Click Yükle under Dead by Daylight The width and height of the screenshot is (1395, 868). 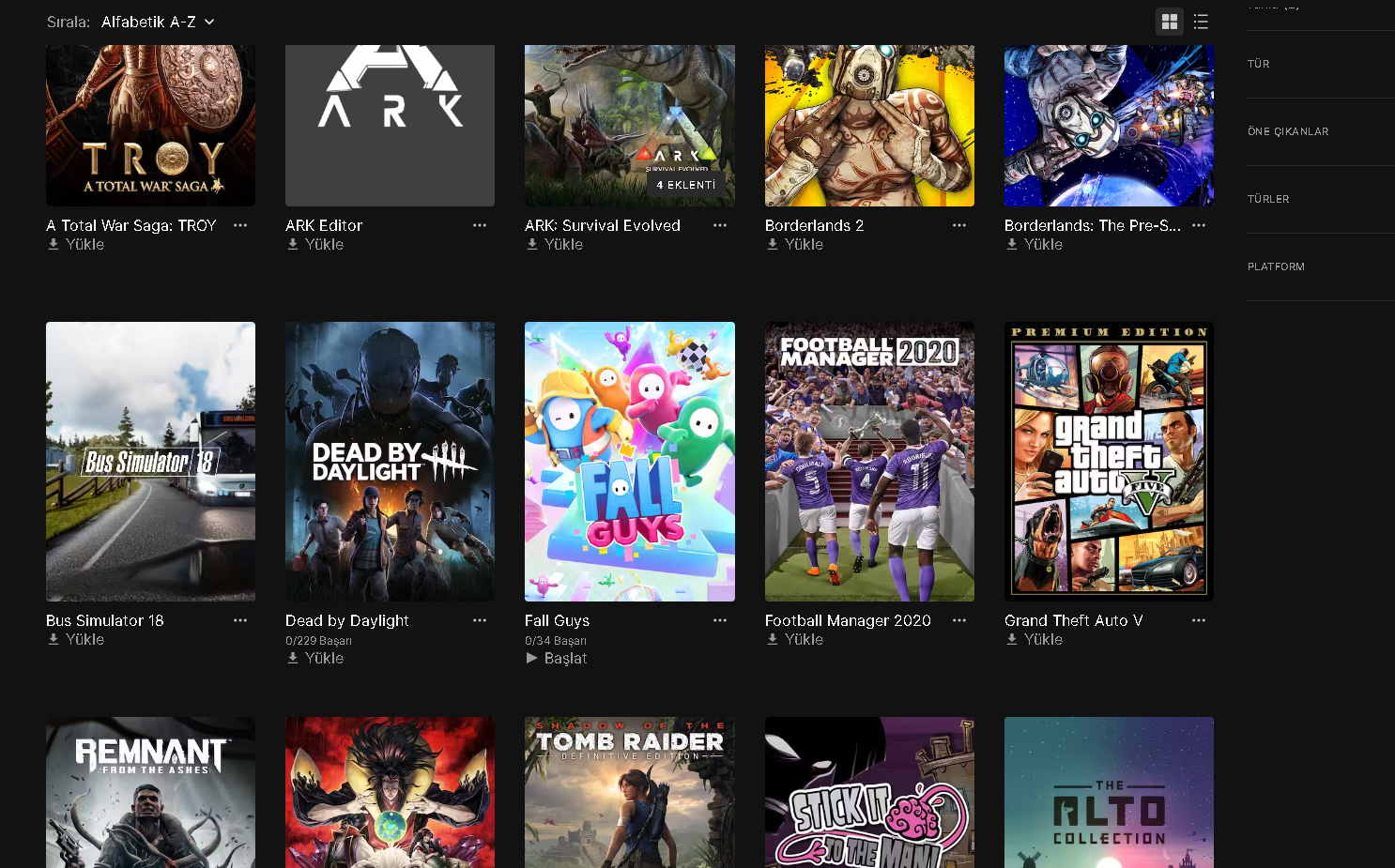tap(315, 658)
